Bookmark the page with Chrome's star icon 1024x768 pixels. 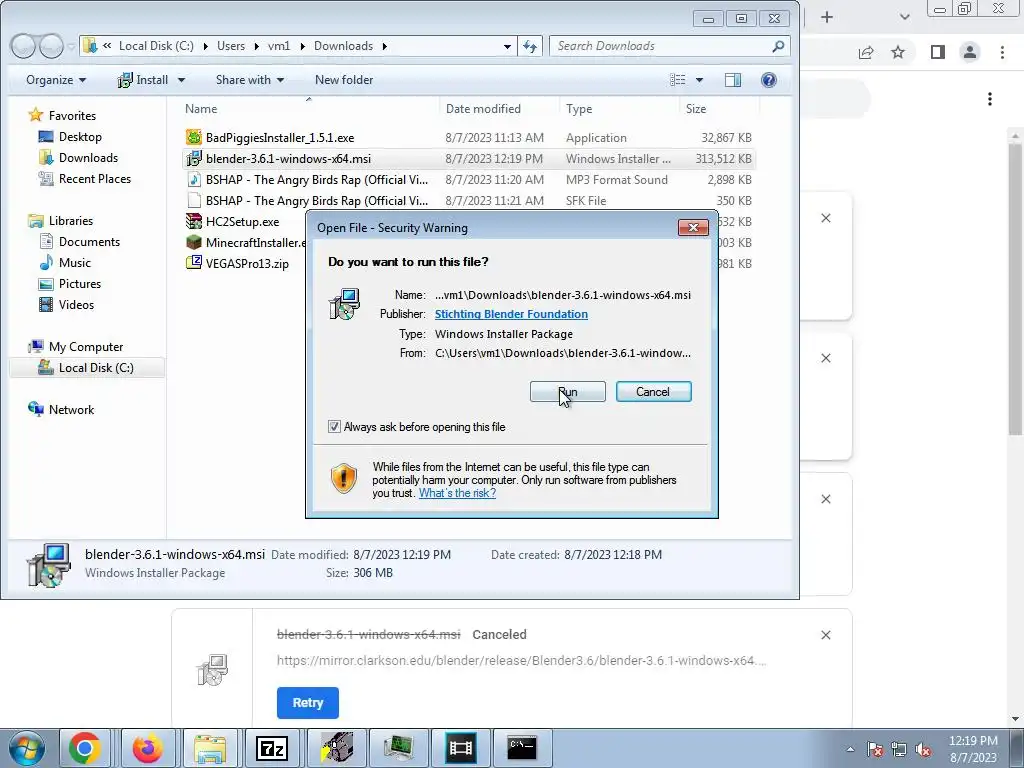(x=898, y=52)
